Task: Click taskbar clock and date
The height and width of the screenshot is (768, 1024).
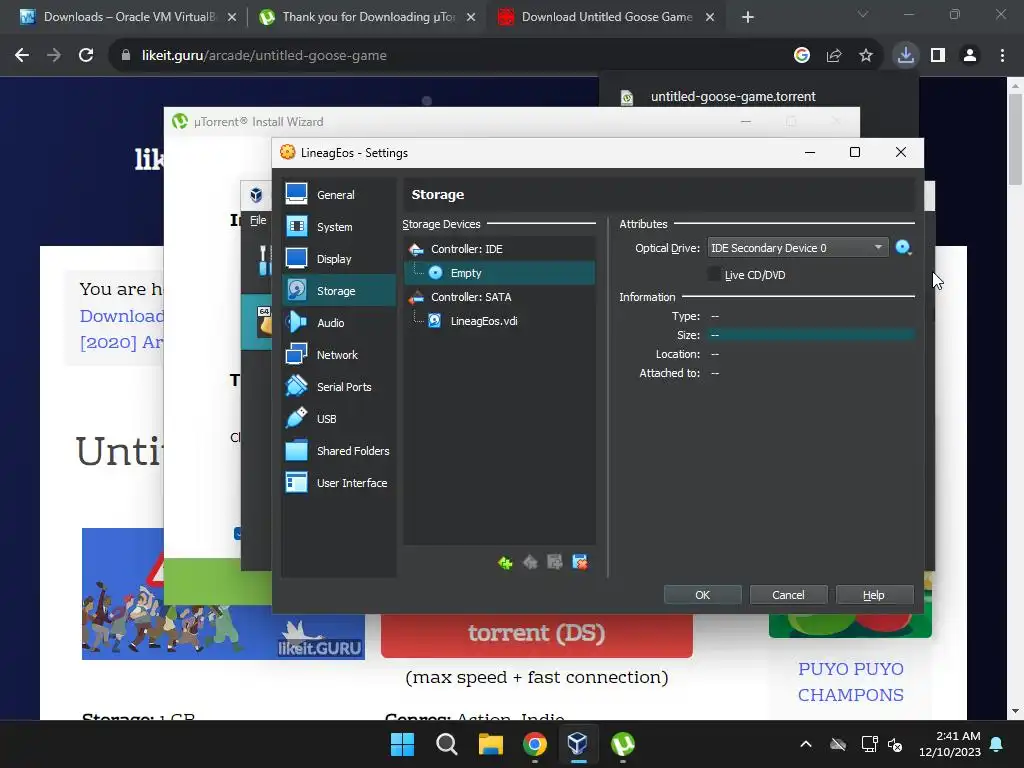Action: click(x=950, y=744)
